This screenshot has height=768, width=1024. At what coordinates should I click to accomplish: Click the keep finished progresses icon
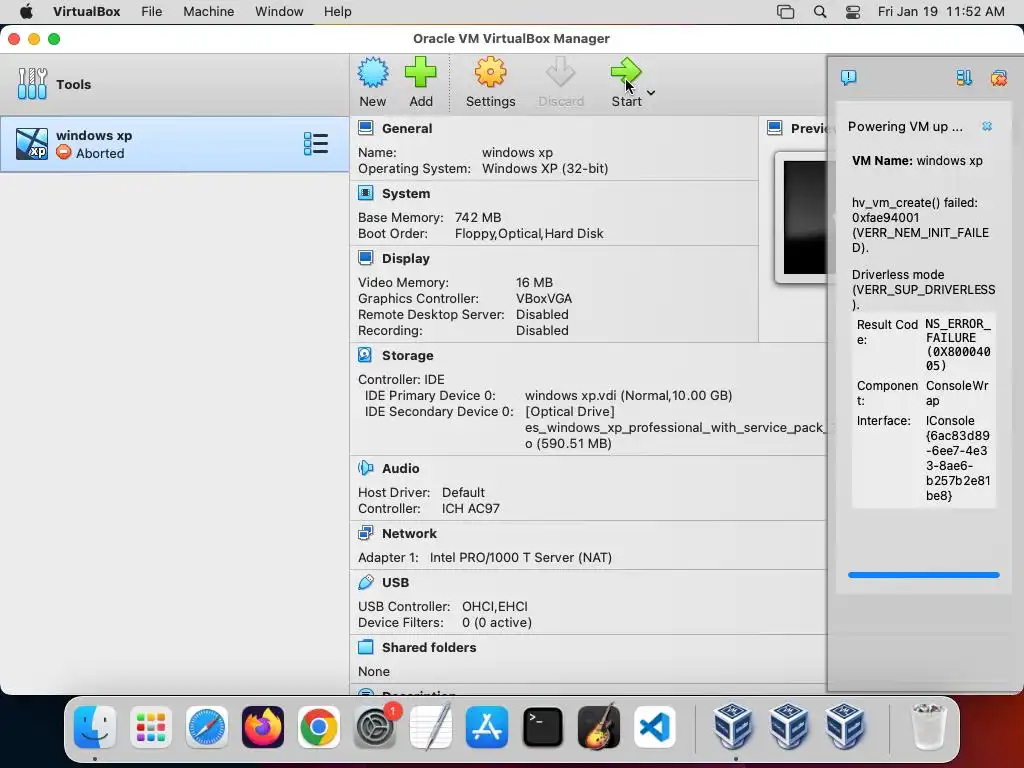coord(964,78)
